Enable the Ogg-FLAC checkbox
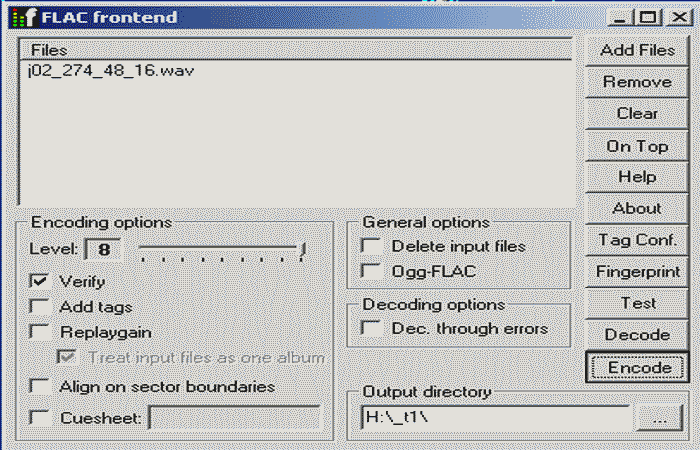The image size is (700, 450). [x=371, y=271]
